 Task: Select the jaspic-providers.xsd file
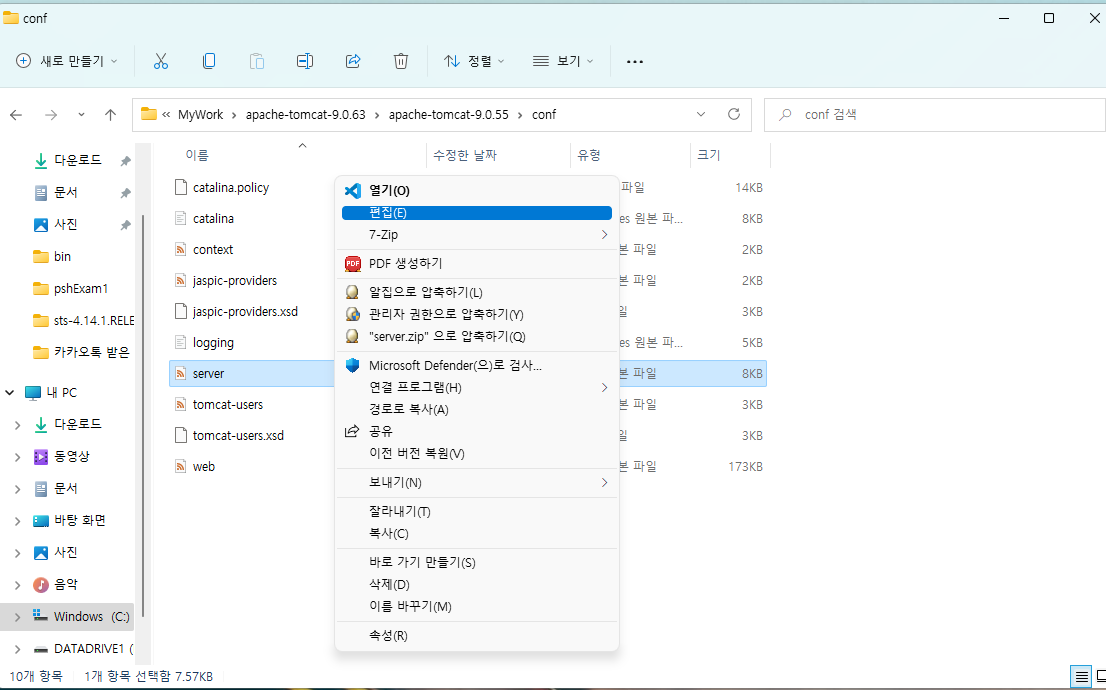[x=245, y=311]
